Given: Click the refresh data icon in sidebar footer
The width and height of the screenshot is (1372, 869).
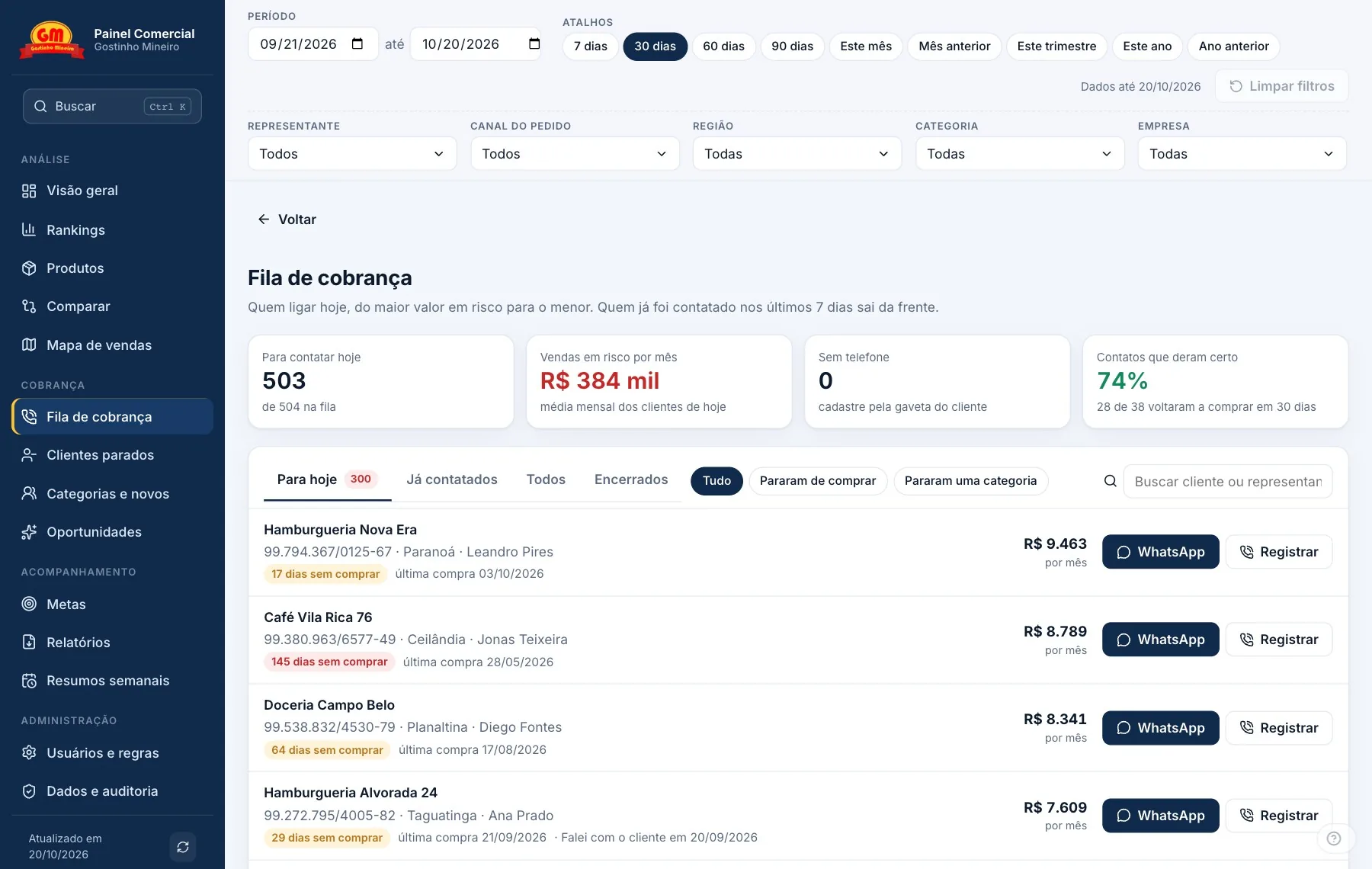Looking at the screenshot, I should click(x=183, y=847).
